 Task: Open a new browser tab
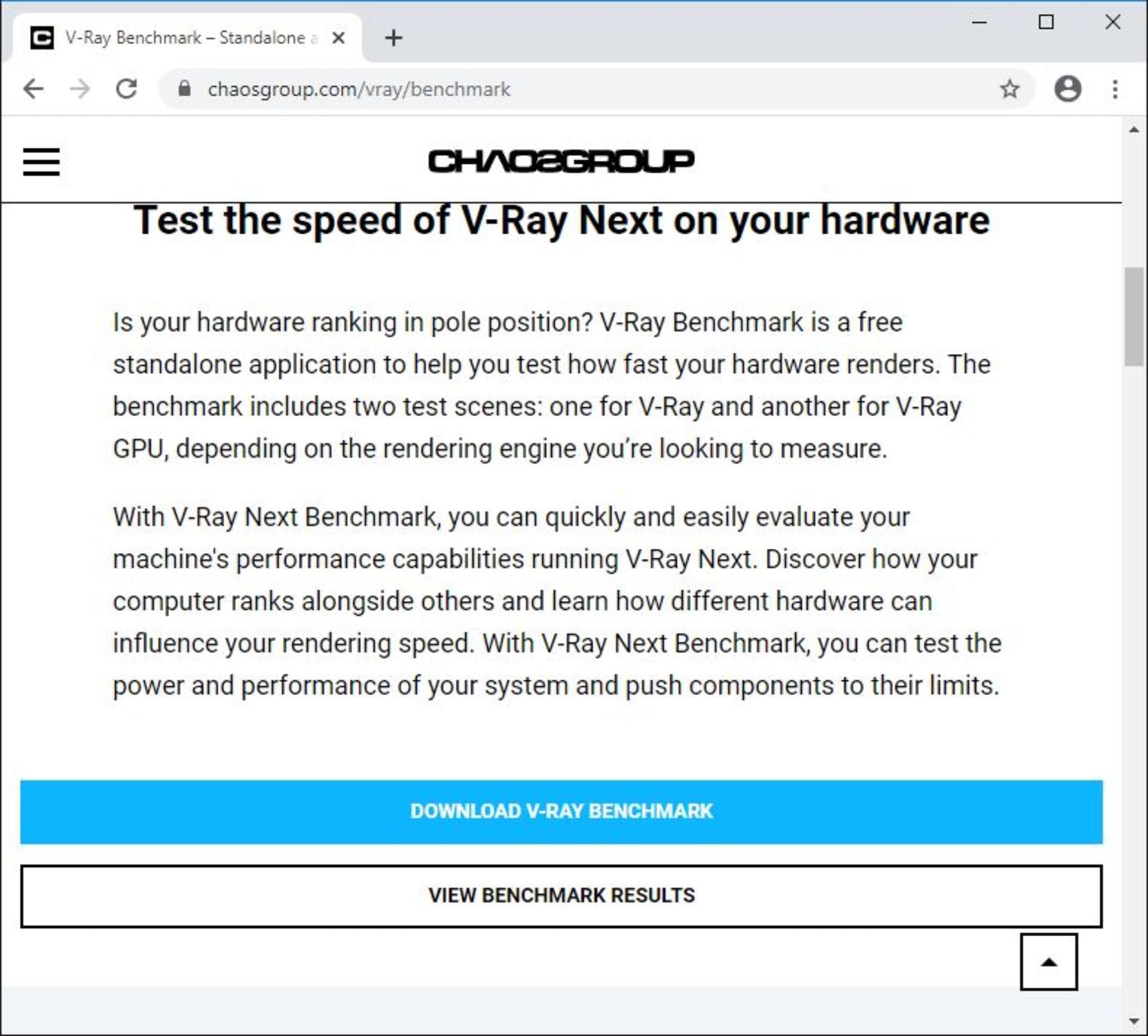[x=393, y=38]
